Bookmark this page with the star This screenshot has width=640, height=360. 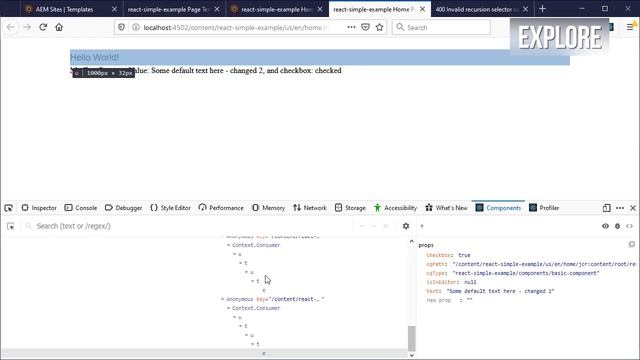point(380,27)
